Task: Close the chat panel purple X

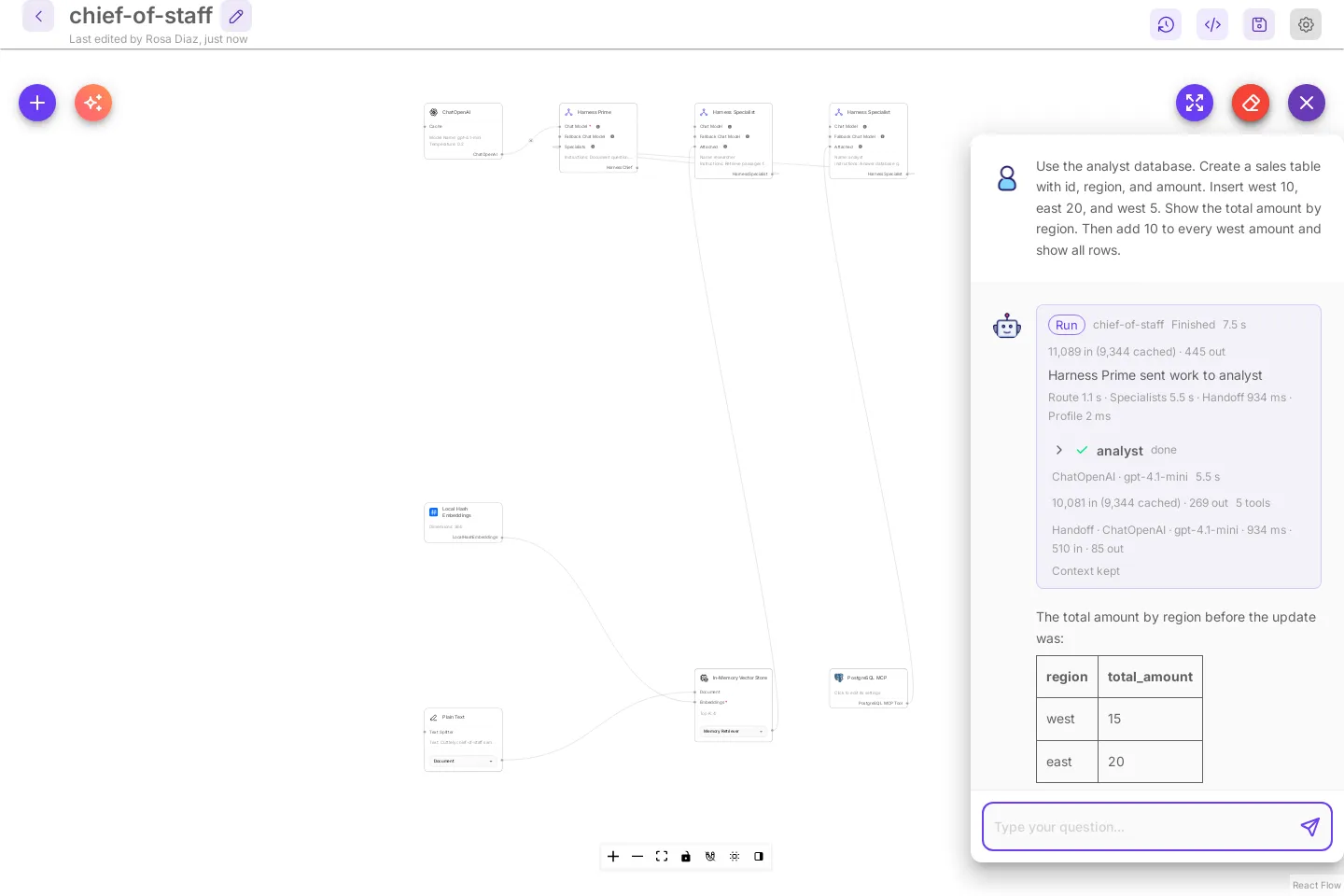Action: 1307,103
